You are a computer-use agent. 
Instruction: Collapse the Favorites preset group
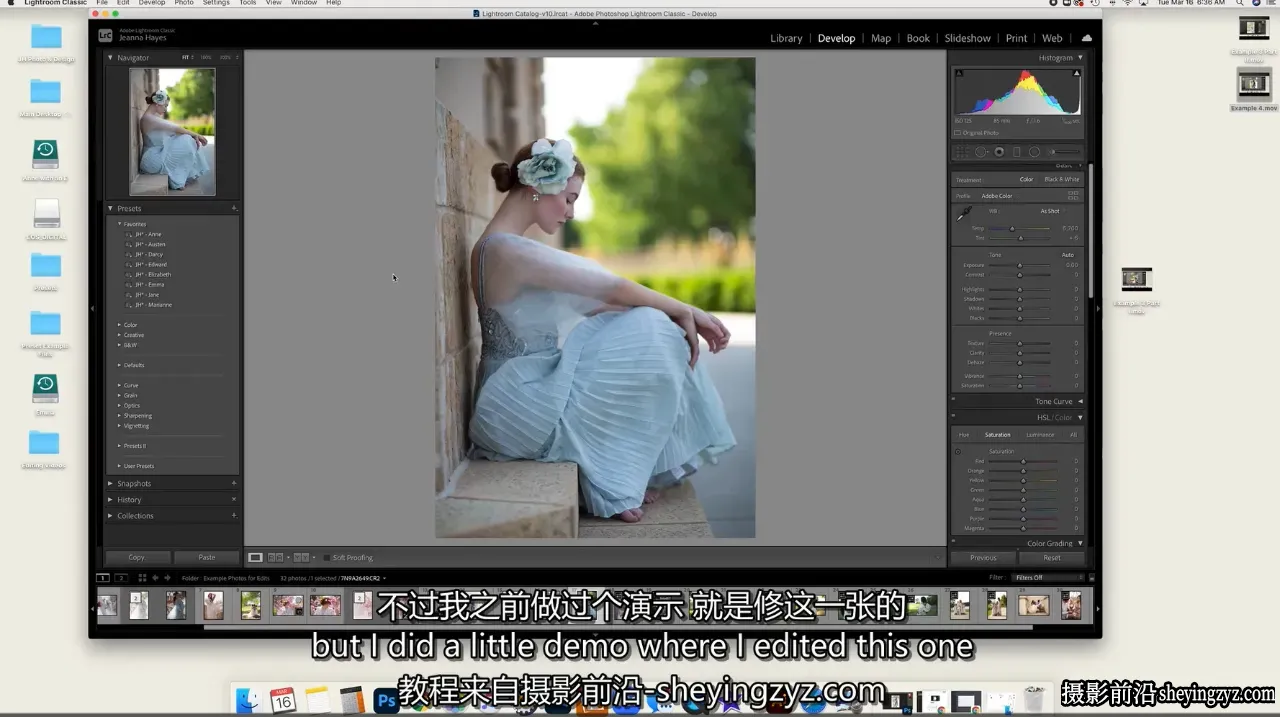point(119,224)
